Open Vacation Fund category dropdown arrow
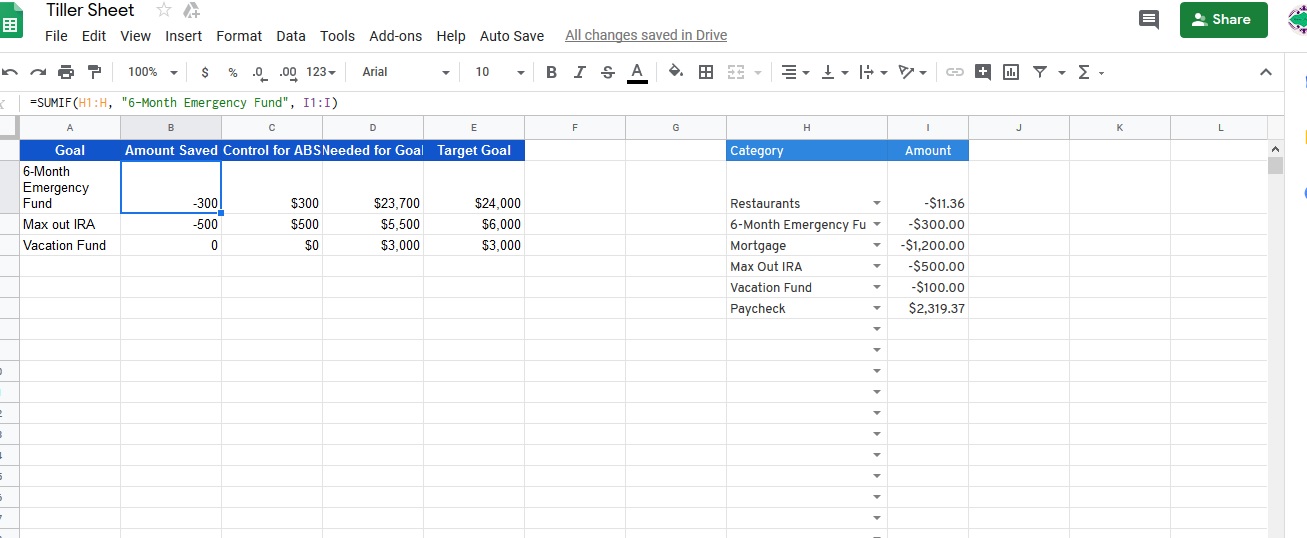 877,287
